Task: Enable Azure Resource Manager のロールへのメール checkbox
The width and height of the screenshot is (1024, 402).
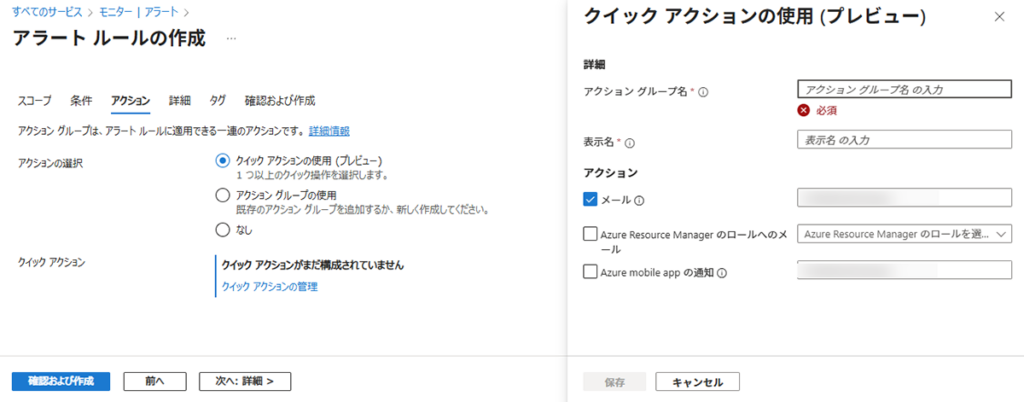Action: point(589,234)
